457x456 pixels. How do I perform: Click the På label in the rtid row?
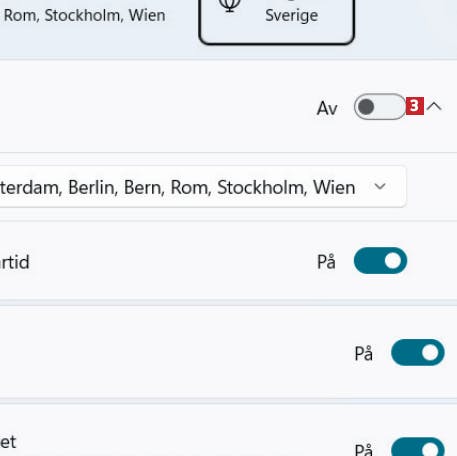(326, 262)
